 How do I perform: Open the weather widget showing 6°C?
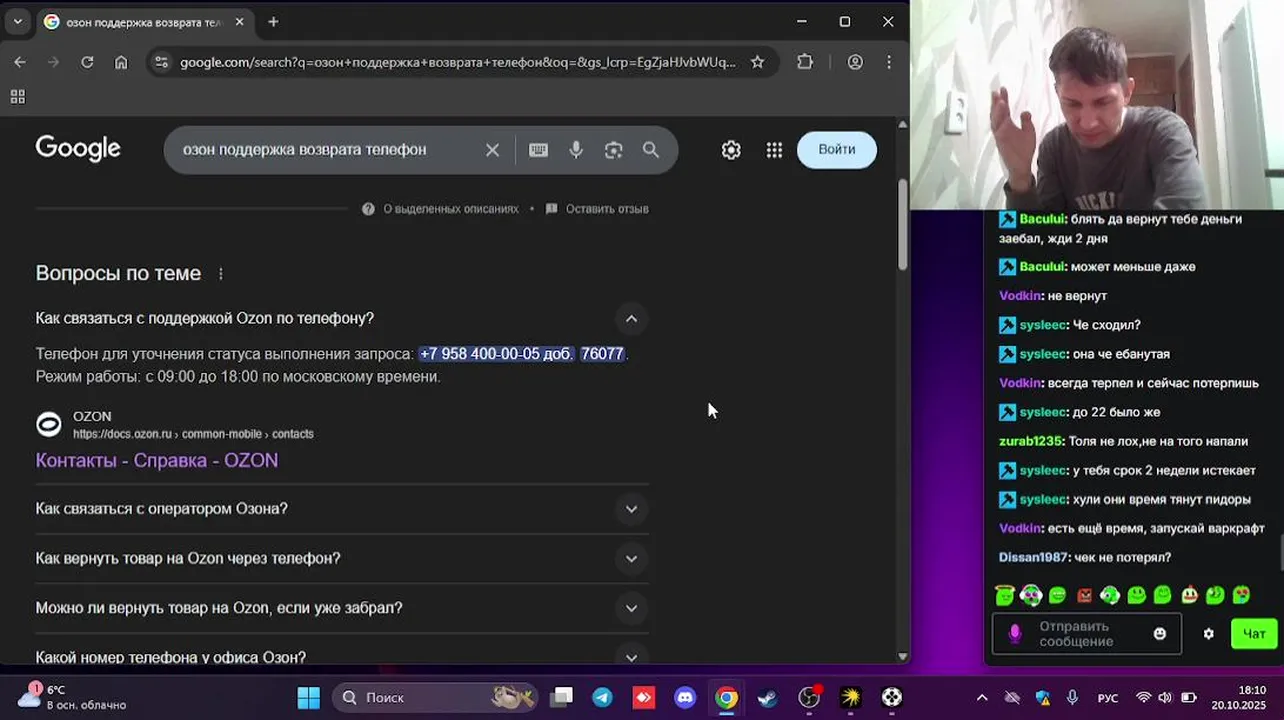tap(72, 697)
